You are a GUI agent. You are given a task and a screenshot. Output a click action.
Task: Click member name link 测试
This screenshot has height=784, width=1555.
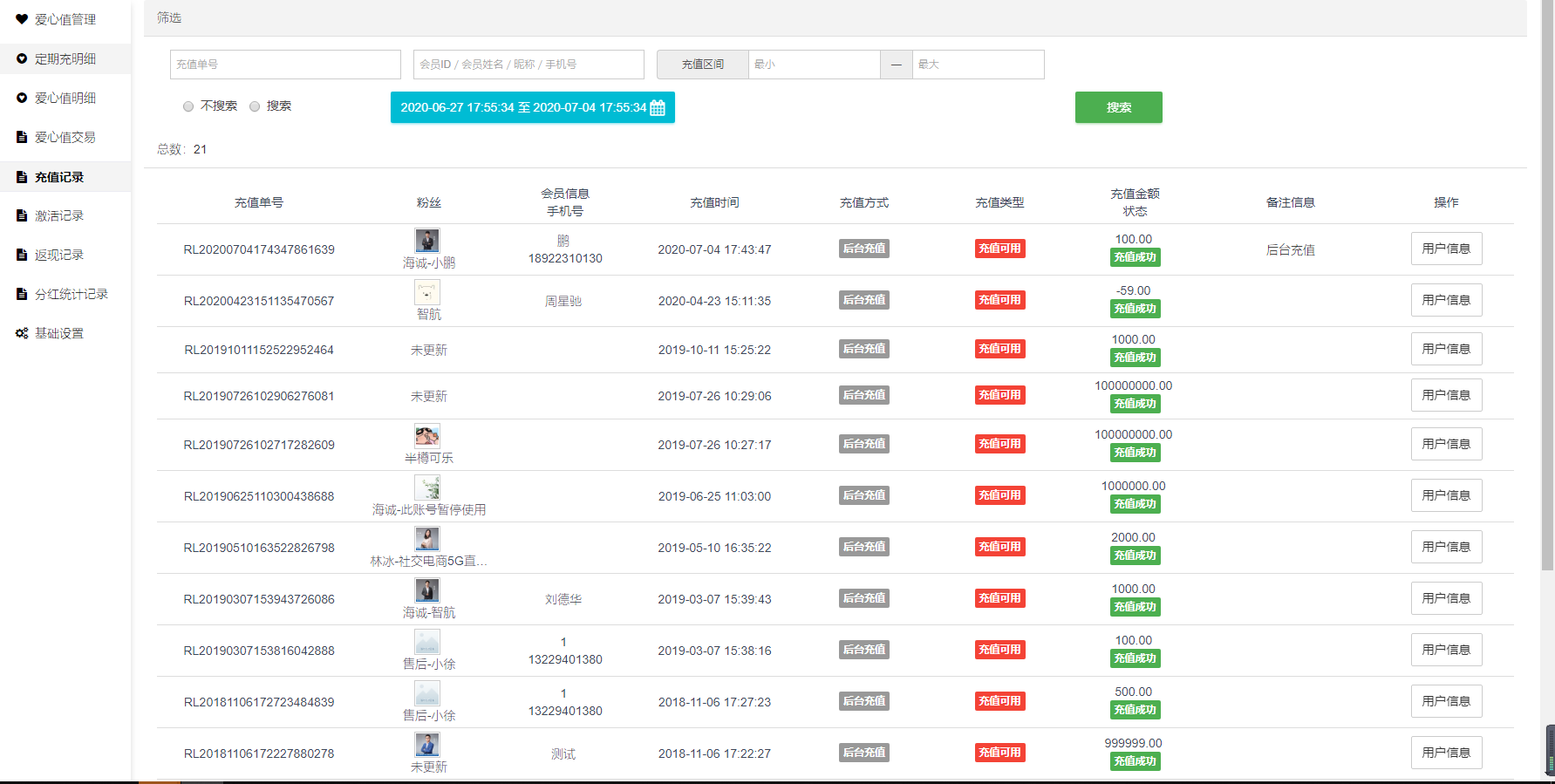point(563,753)
